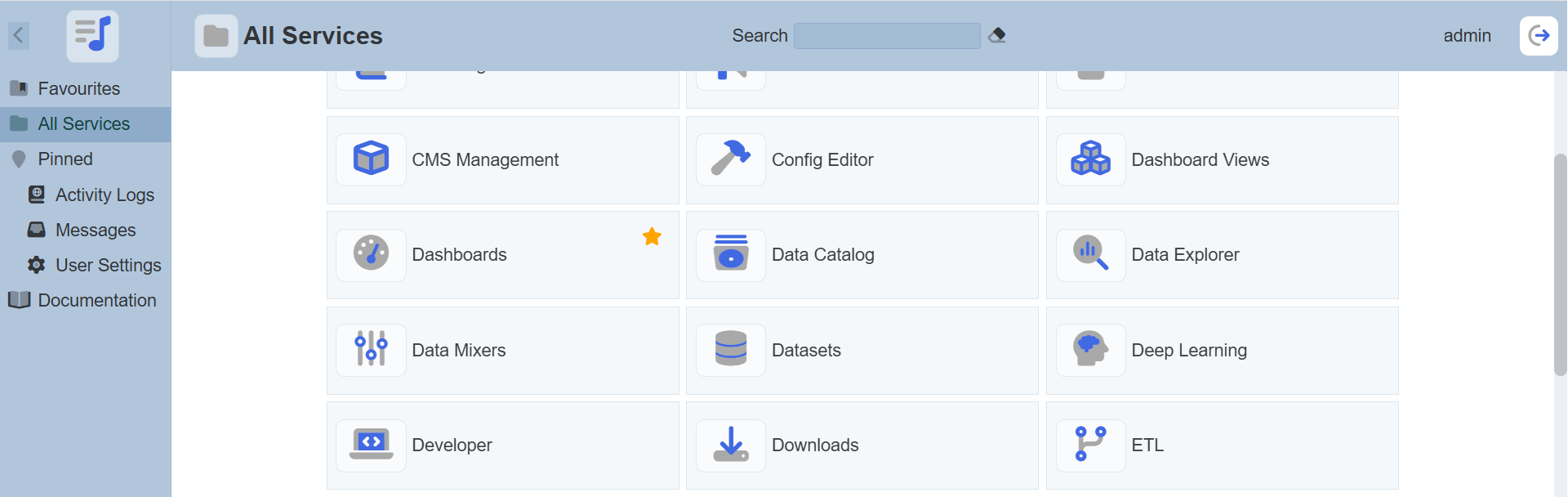1568x497 pixels.
Task: Clear search with the eraser icon
Action: pyautogui.click(x=996, y=35)
